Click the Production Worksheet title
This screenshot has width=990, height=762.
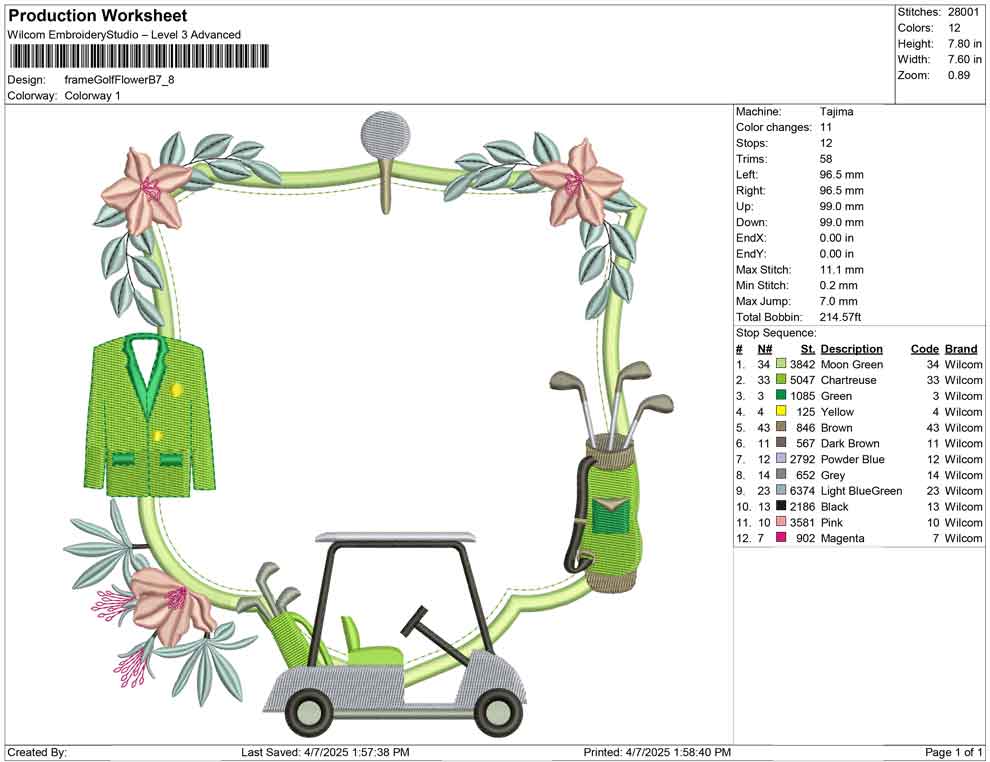point(97,15)
